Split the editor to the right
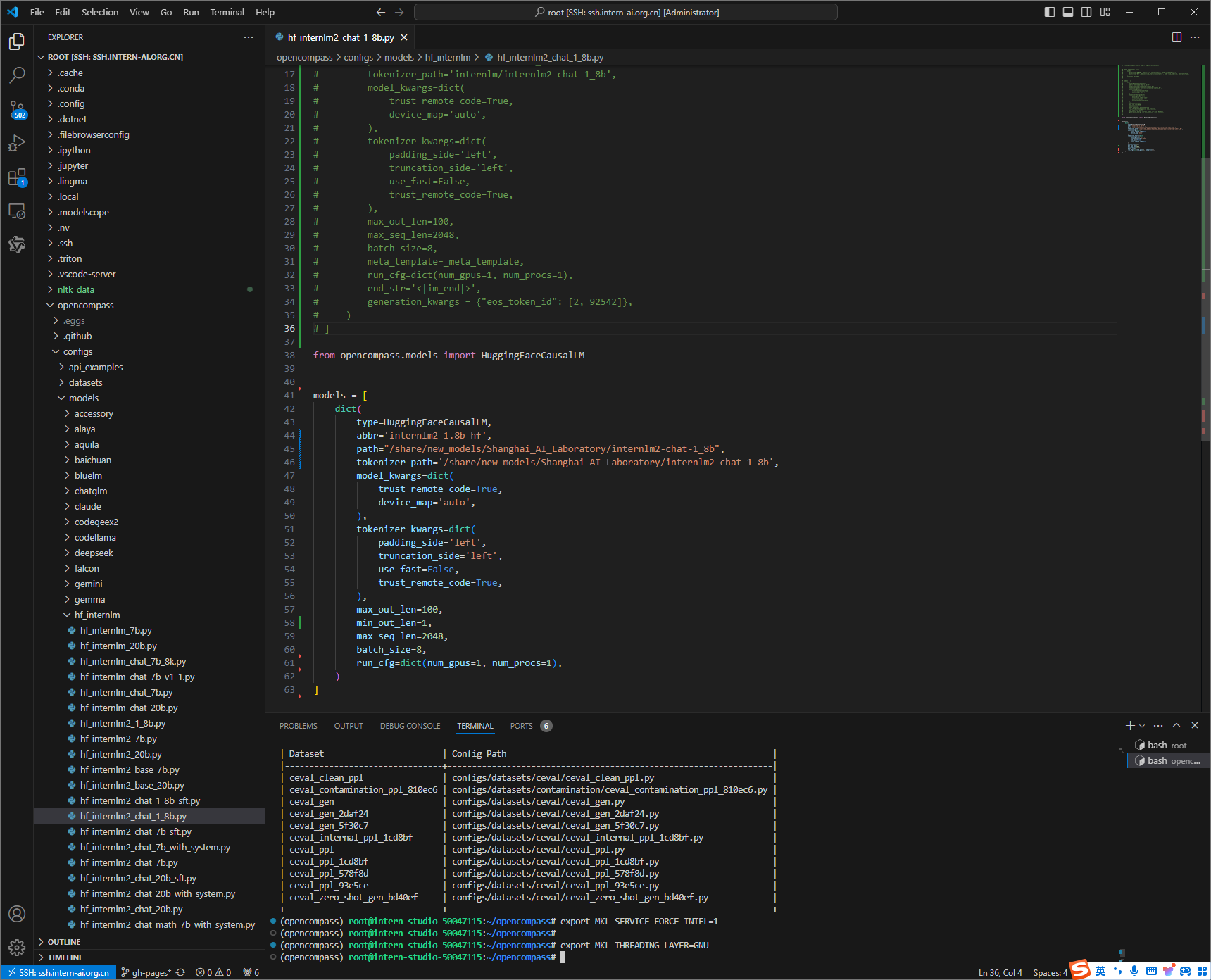The image size is (1211, 980). [x=1177, y=37]
